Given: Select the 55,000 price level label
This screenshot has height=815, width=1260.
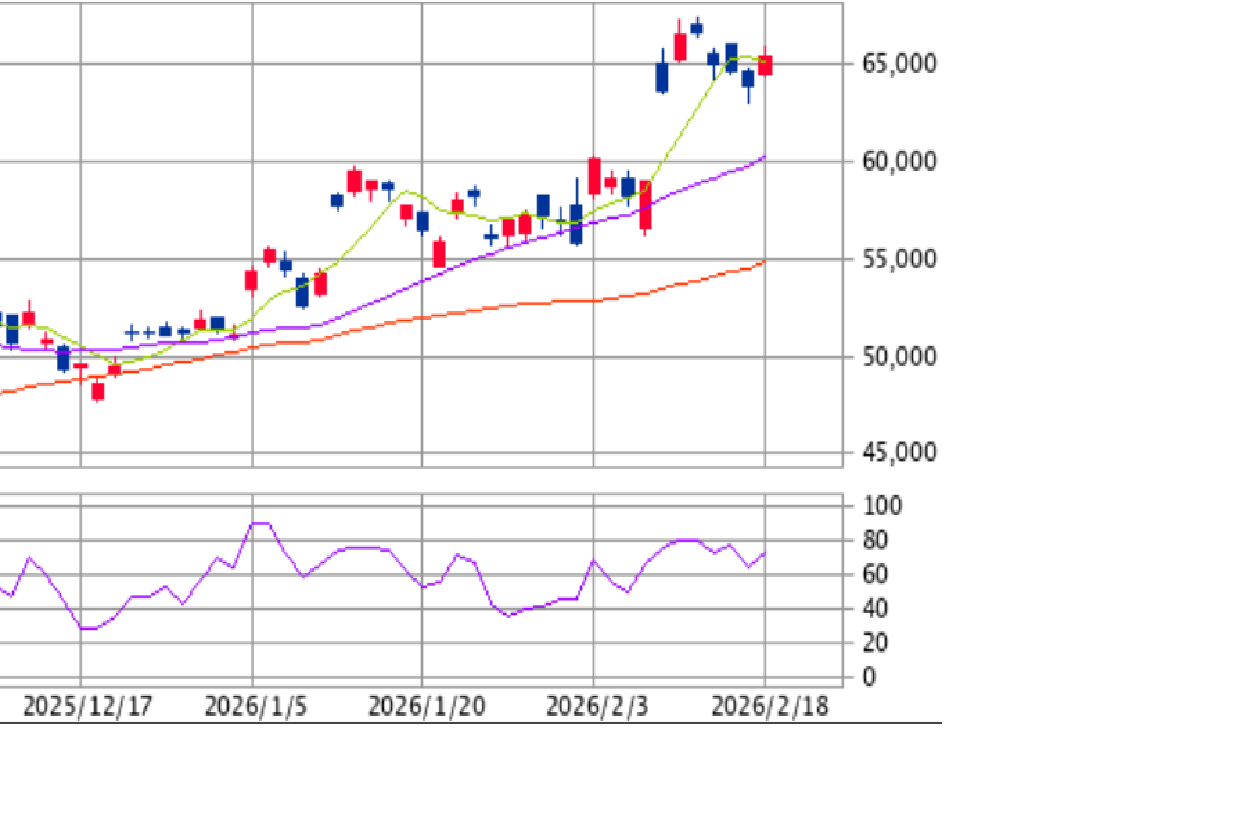Looking at the screenshot, I should coord(898,259).
